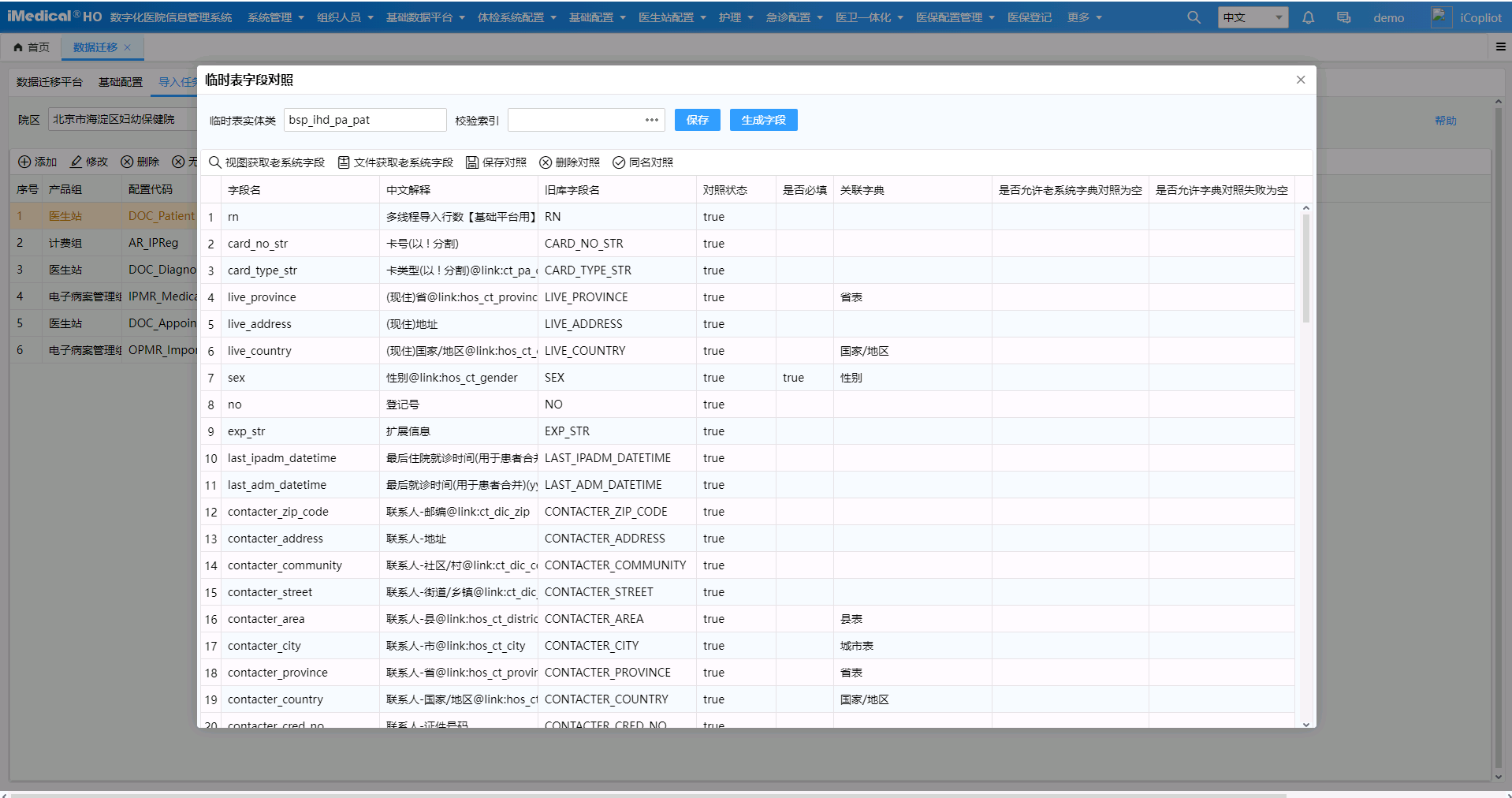
Task: Open the 组织人员 menu
Action: tap(344, 17)
